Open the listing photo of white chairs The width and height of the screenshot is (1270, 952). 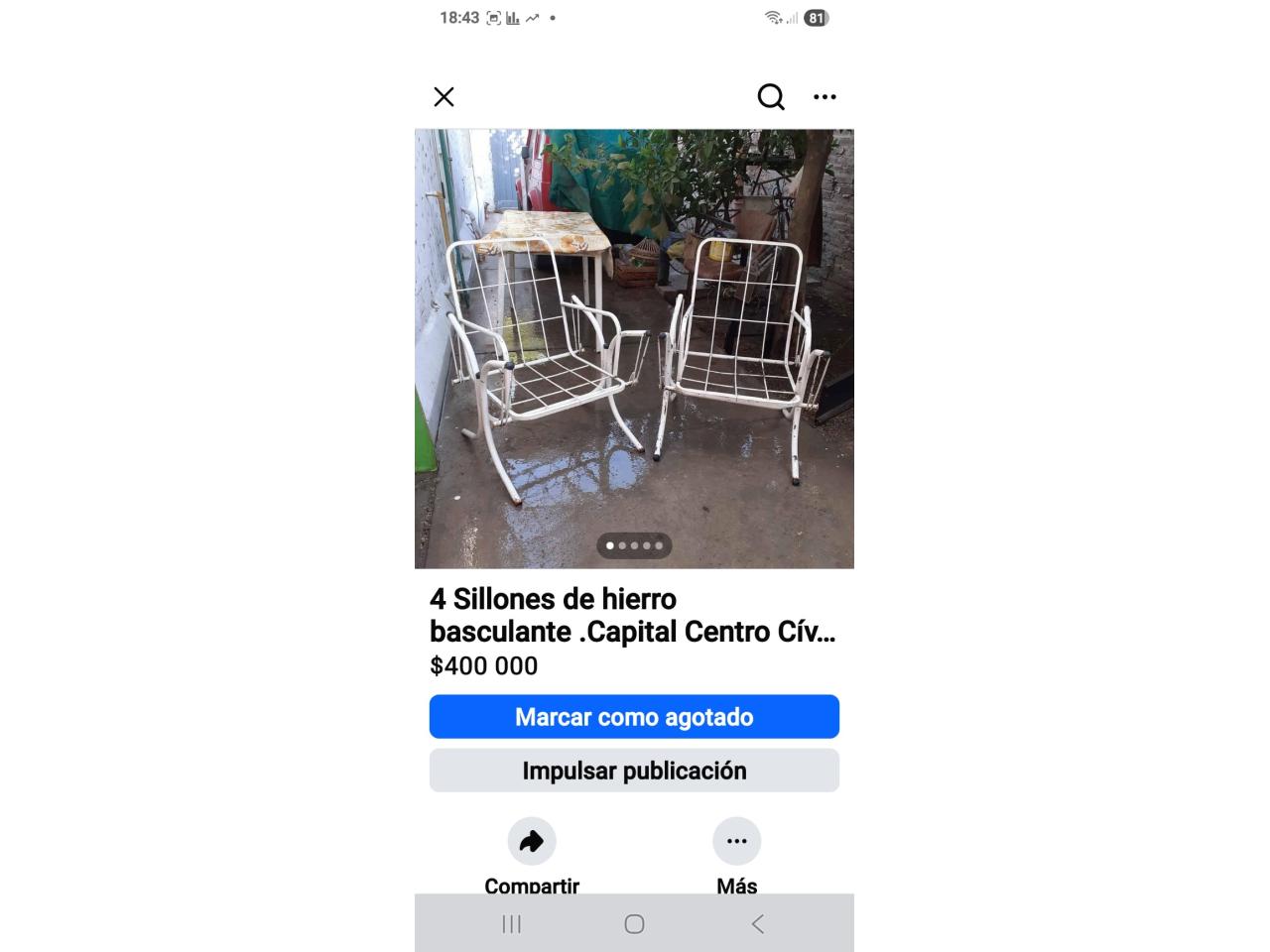click(634, 349)
